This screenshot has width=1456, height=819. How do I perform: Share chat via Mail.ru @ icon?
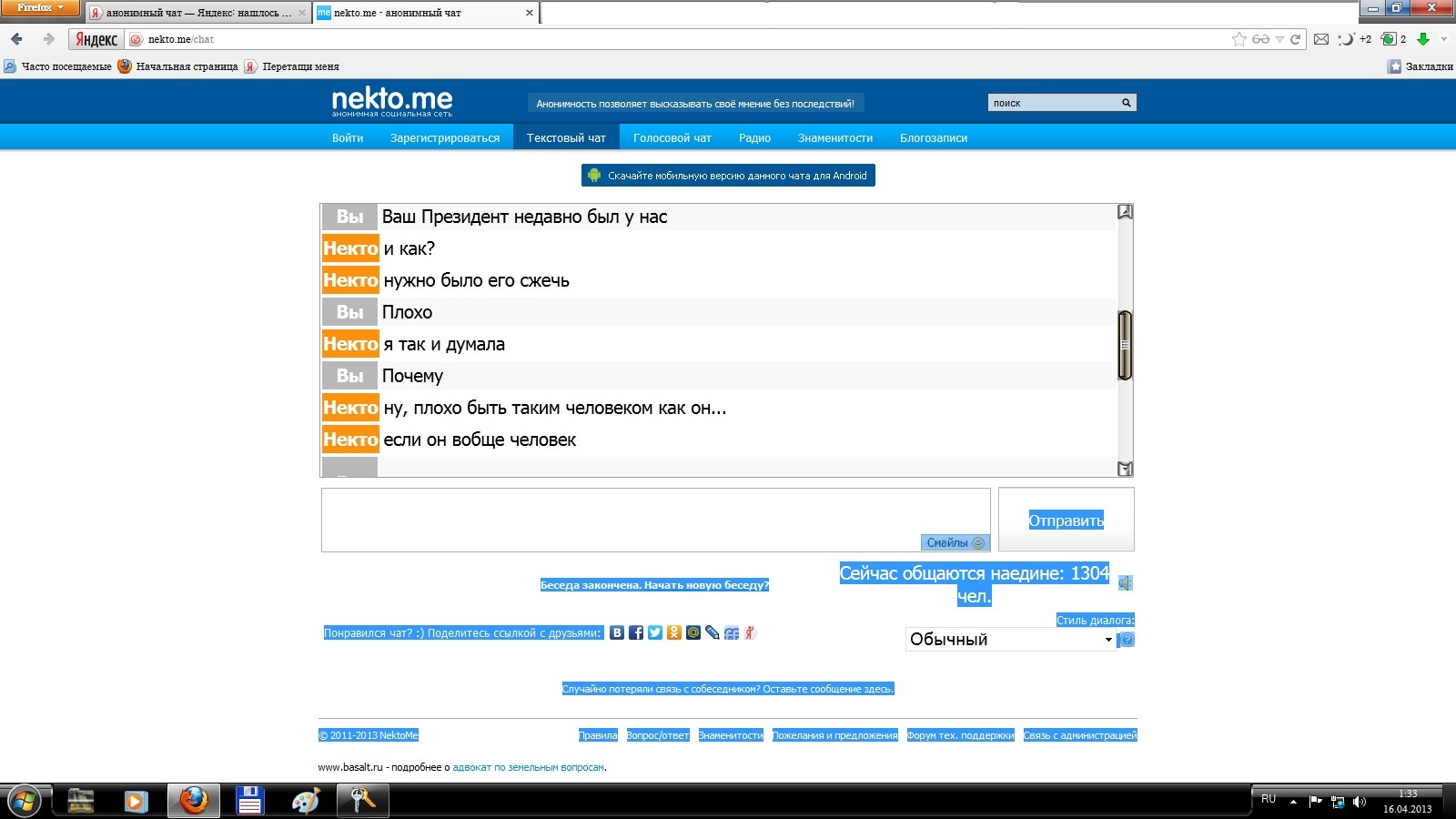693,632
